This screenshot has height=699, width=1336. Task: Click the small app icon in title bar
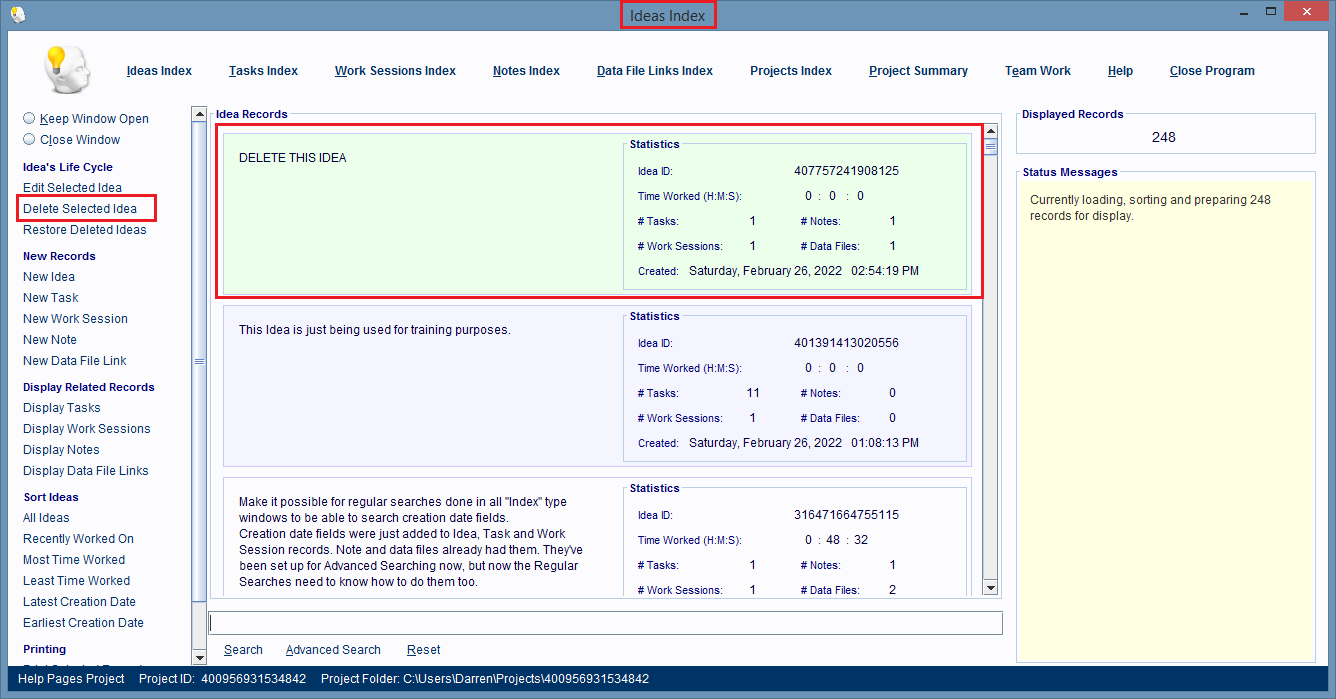[17, 14]
